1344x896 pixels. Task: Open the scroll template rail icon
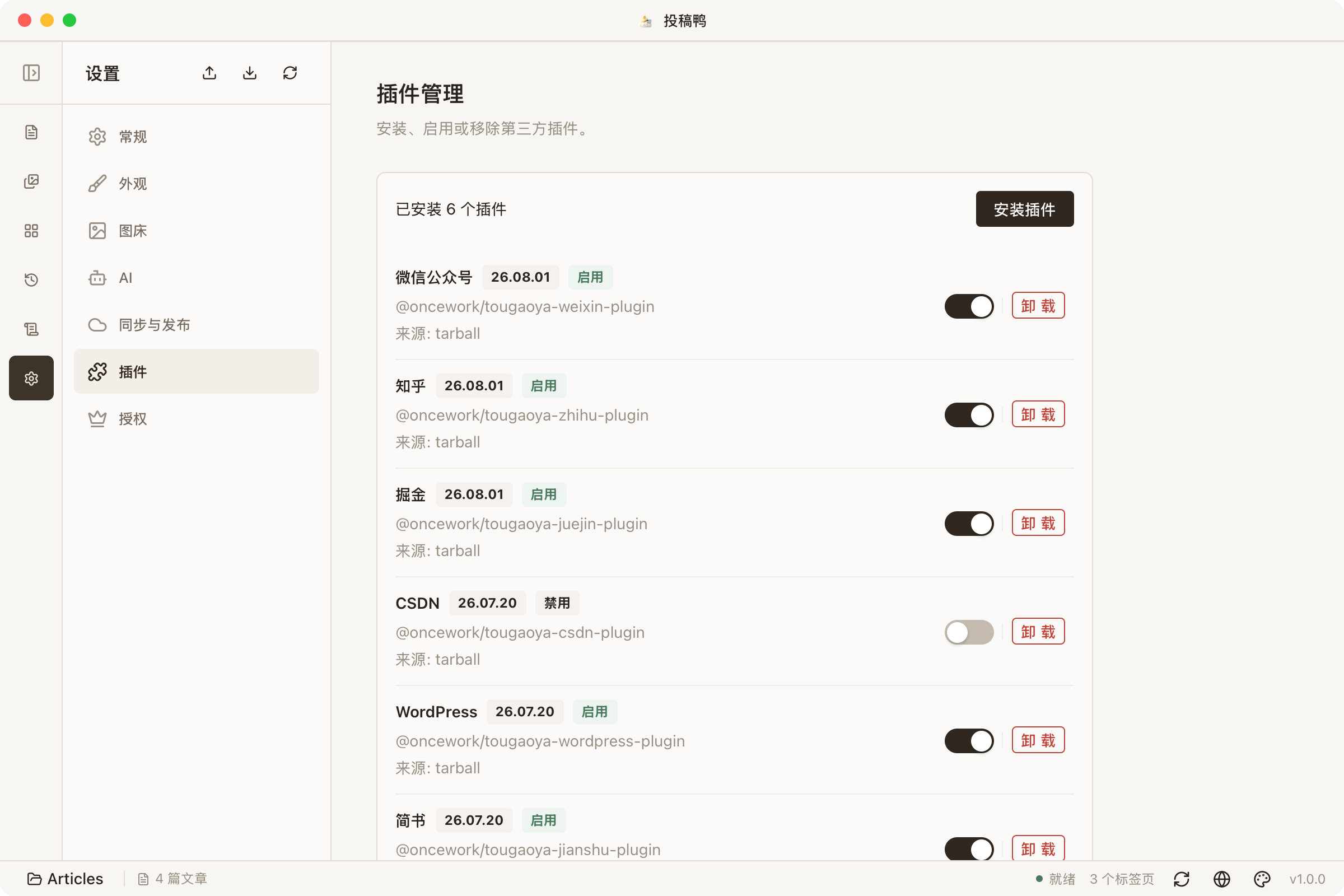pyautogui.click(x=31, y=329)
